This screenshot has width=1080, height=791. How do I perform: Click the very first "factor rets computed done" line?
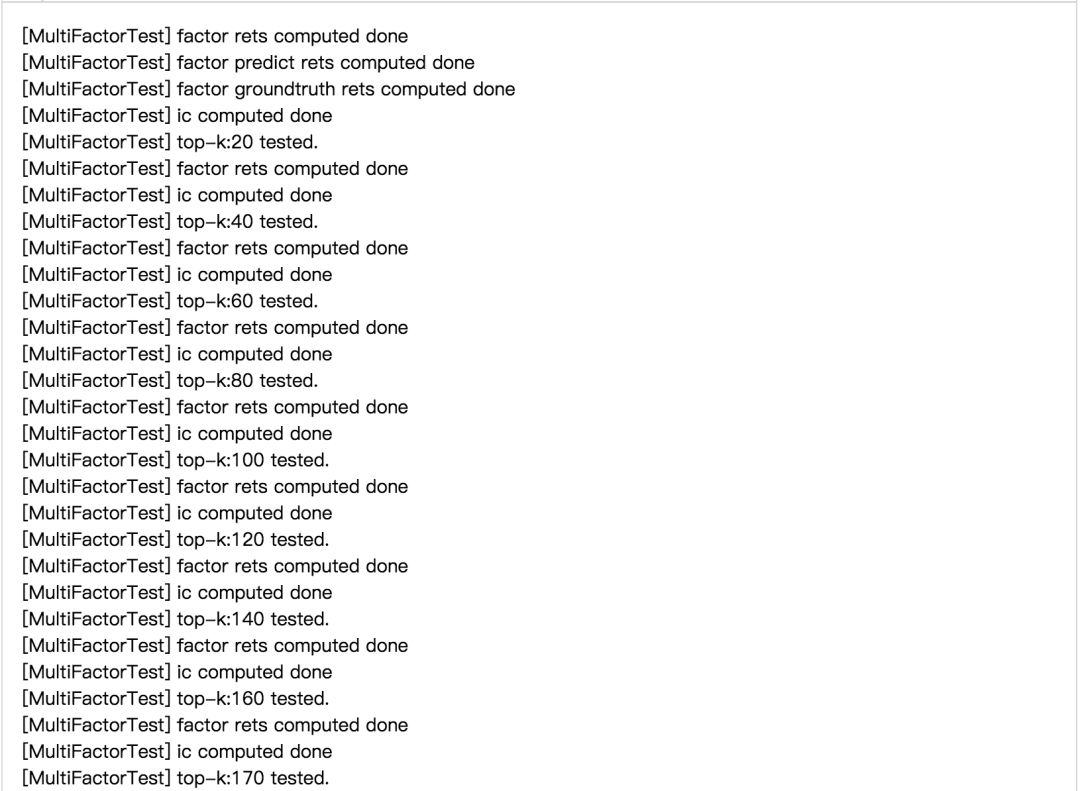click(215, 36)
